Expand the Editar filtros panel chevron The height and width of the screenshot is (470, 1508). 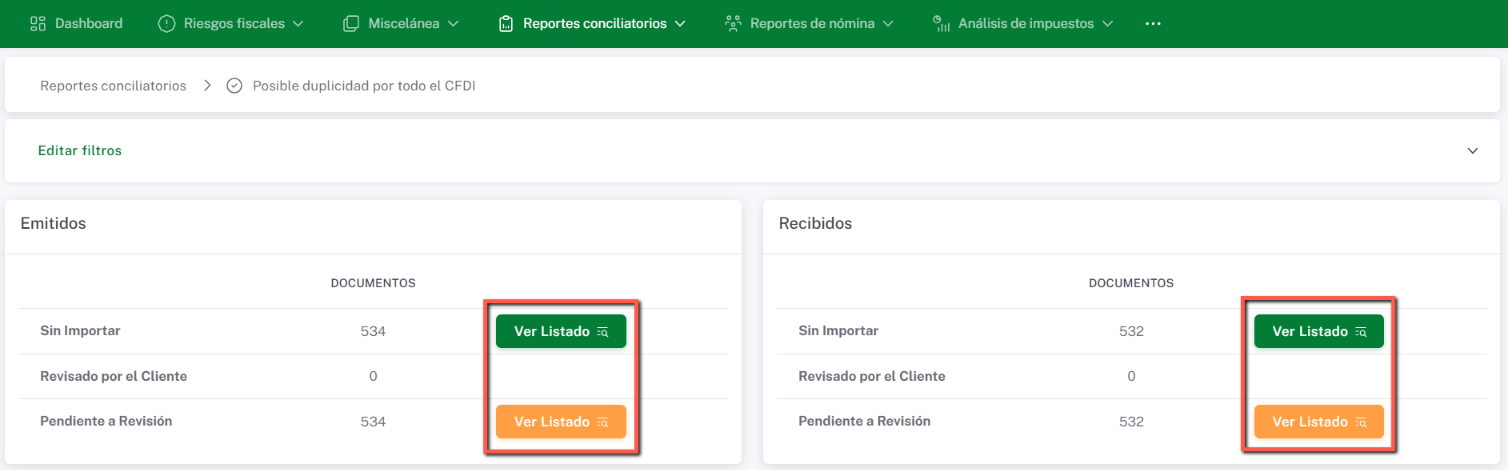pos(1472,151)
